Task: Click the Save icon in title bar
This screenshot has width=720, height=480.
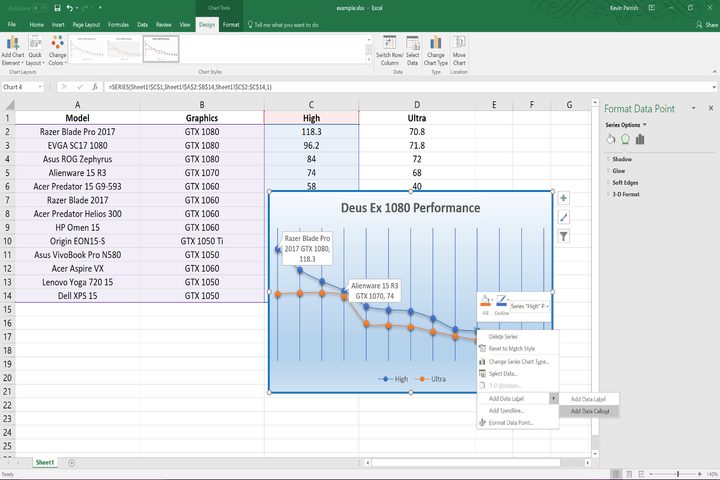Action: pyautogui.click(x=57, y=8)
